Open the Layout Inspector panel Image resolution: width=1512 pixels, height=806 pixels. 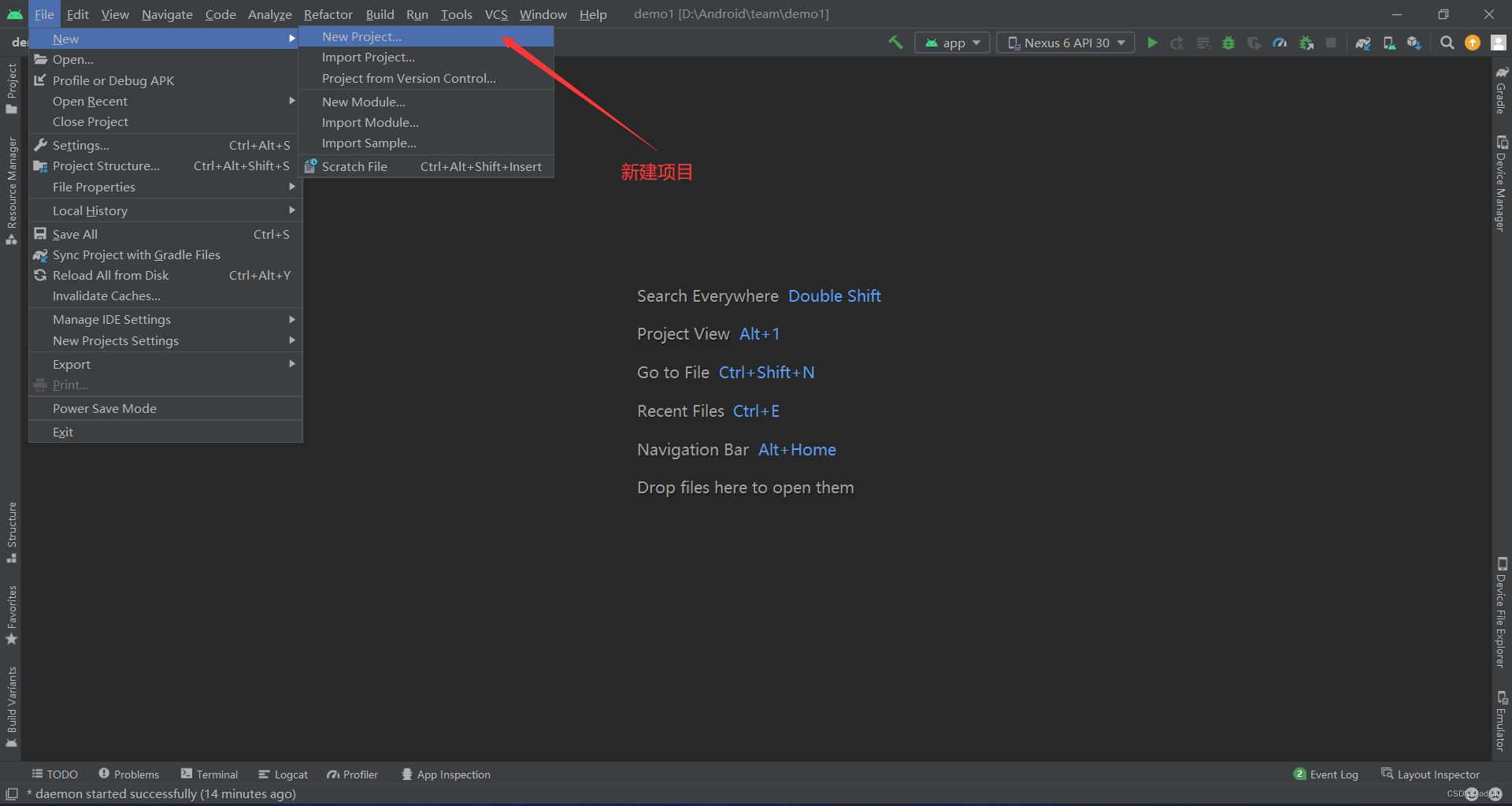[1430, 774]
